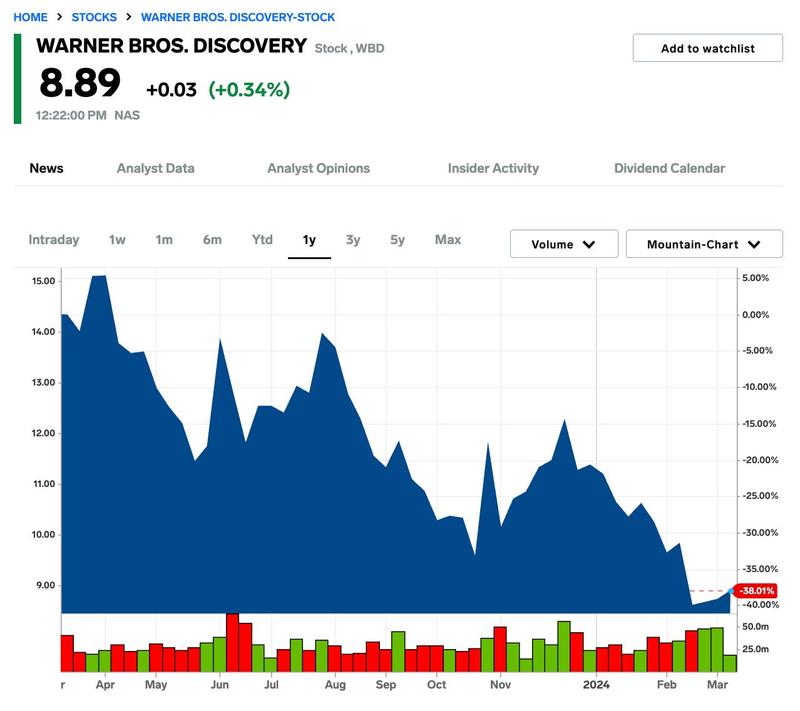Click the 11.00 price axis label
The height and width of the screenshot is (711, 800).
[43, 484]
